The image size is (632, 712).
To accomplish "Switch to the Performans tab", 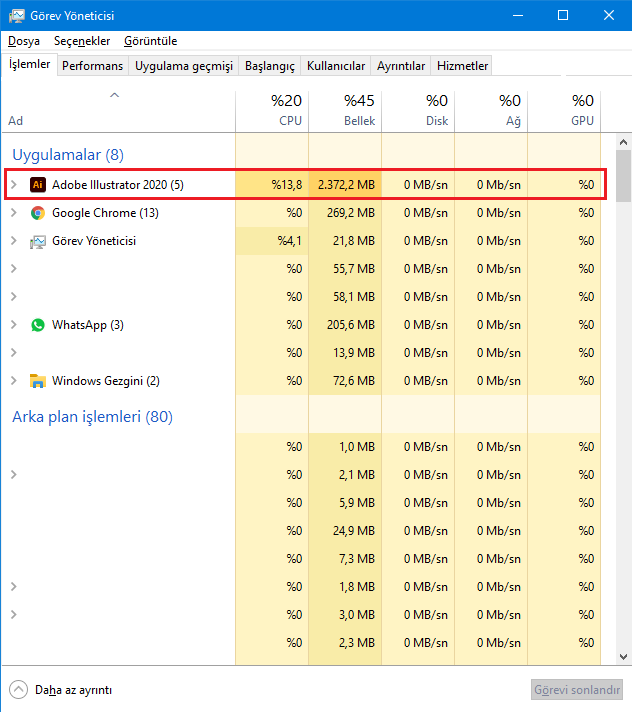I will pyautogui.click(x=93, y=66).
